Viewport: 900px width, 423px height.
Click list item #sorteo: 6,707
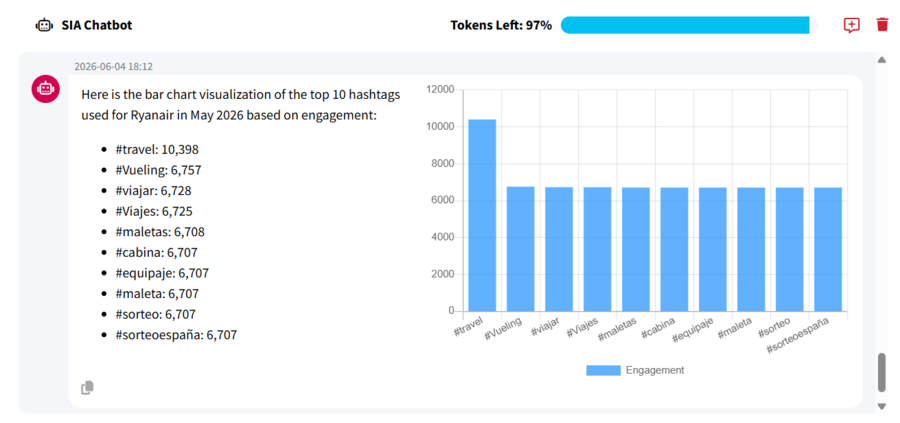click(156, 315)
